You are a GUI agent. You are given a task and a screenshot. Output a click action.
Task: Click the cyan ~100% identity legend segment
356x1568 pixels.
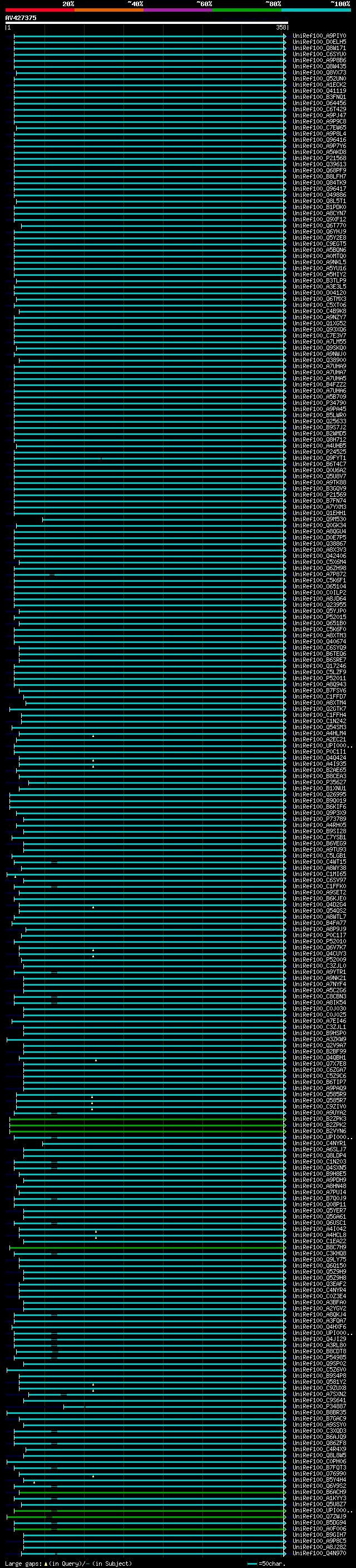pos(316,10)
